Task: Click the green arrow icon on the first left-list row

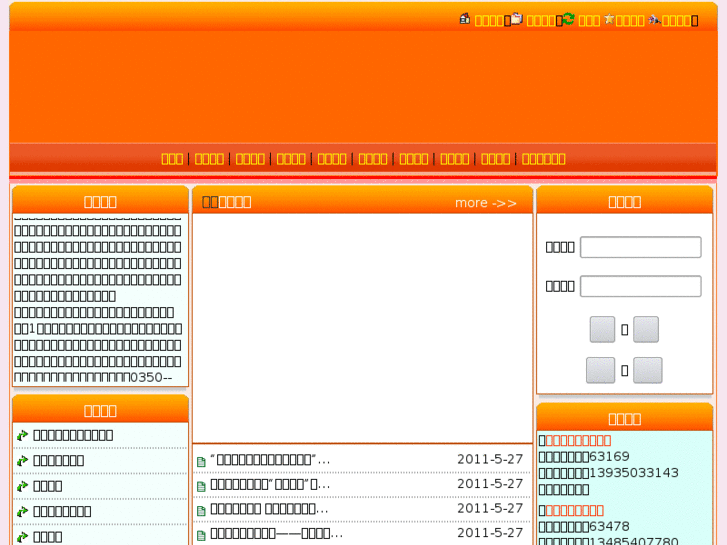Action: click(22, 435)
